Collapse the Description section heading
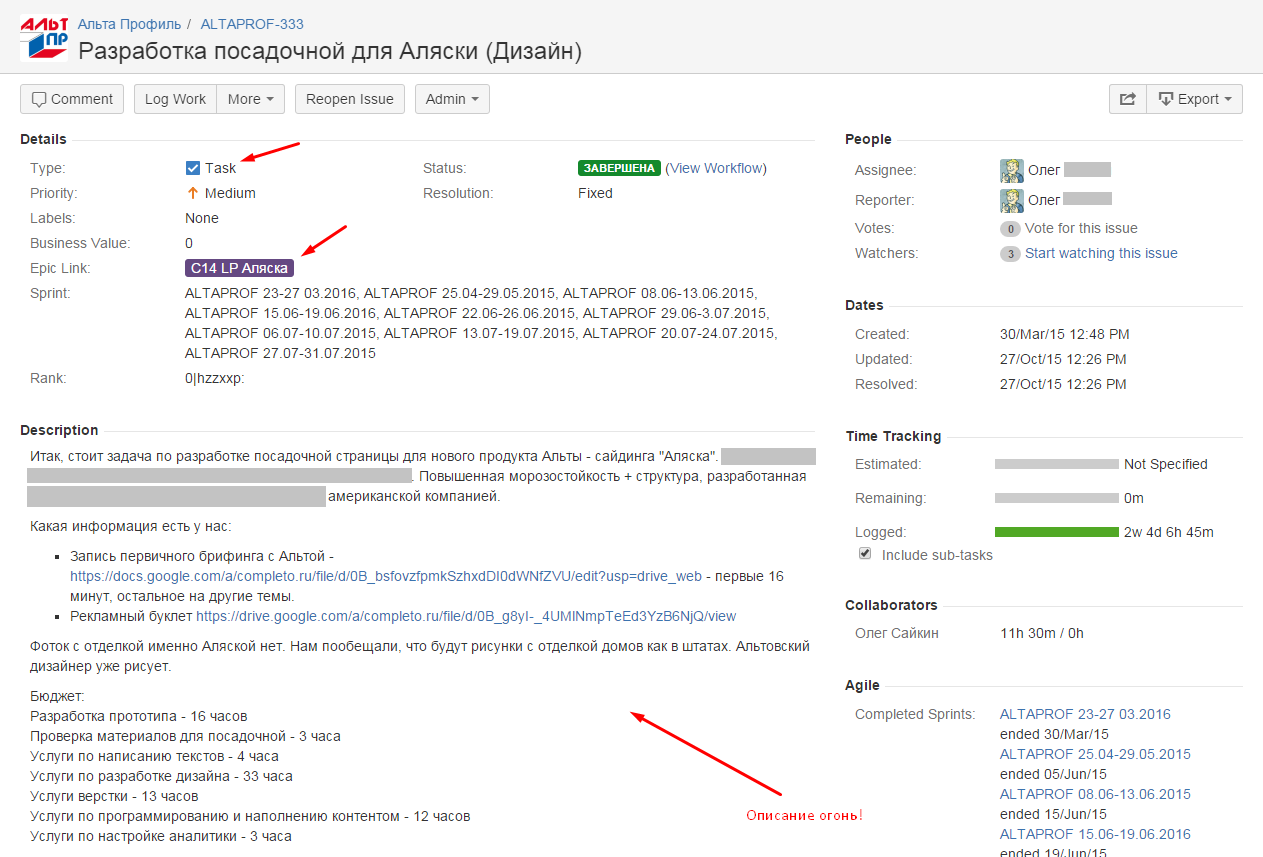 tap(59, 430)
